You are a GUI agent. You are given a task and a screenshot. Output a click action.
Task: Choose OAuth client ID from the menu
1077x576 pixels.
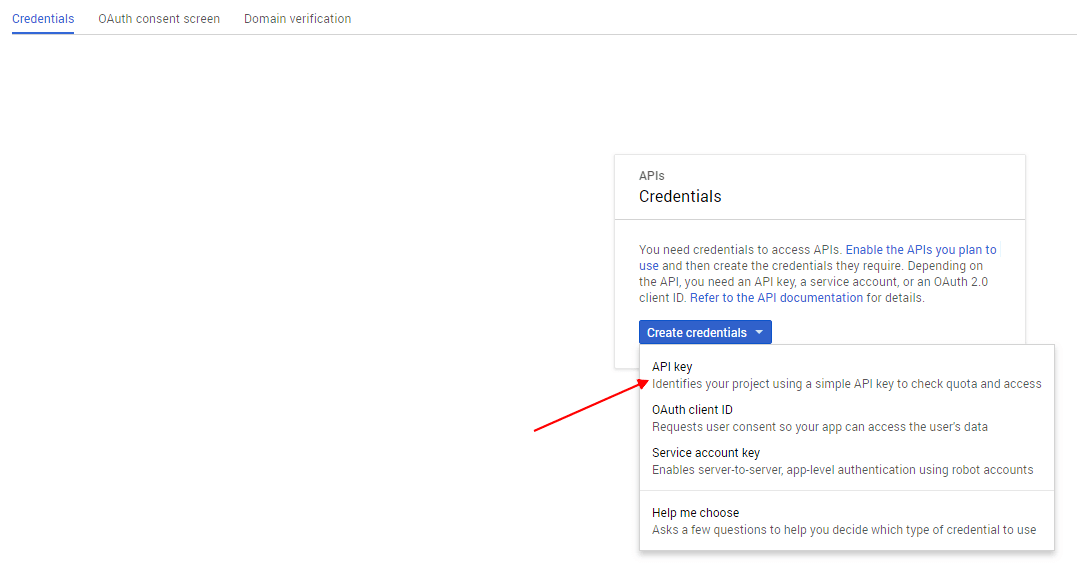[846, 418]
